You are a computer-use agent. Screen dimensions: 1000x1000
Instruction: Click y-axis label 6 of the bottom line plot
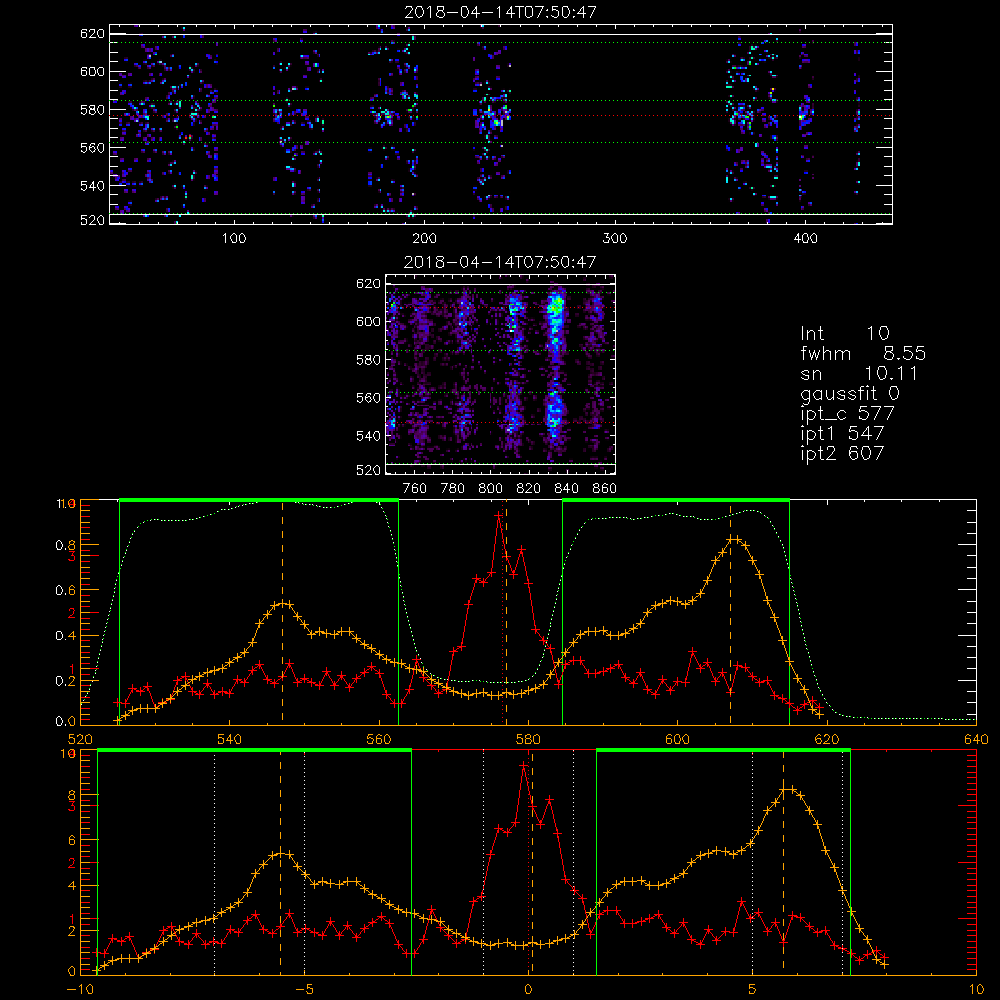tap(72, 841)
